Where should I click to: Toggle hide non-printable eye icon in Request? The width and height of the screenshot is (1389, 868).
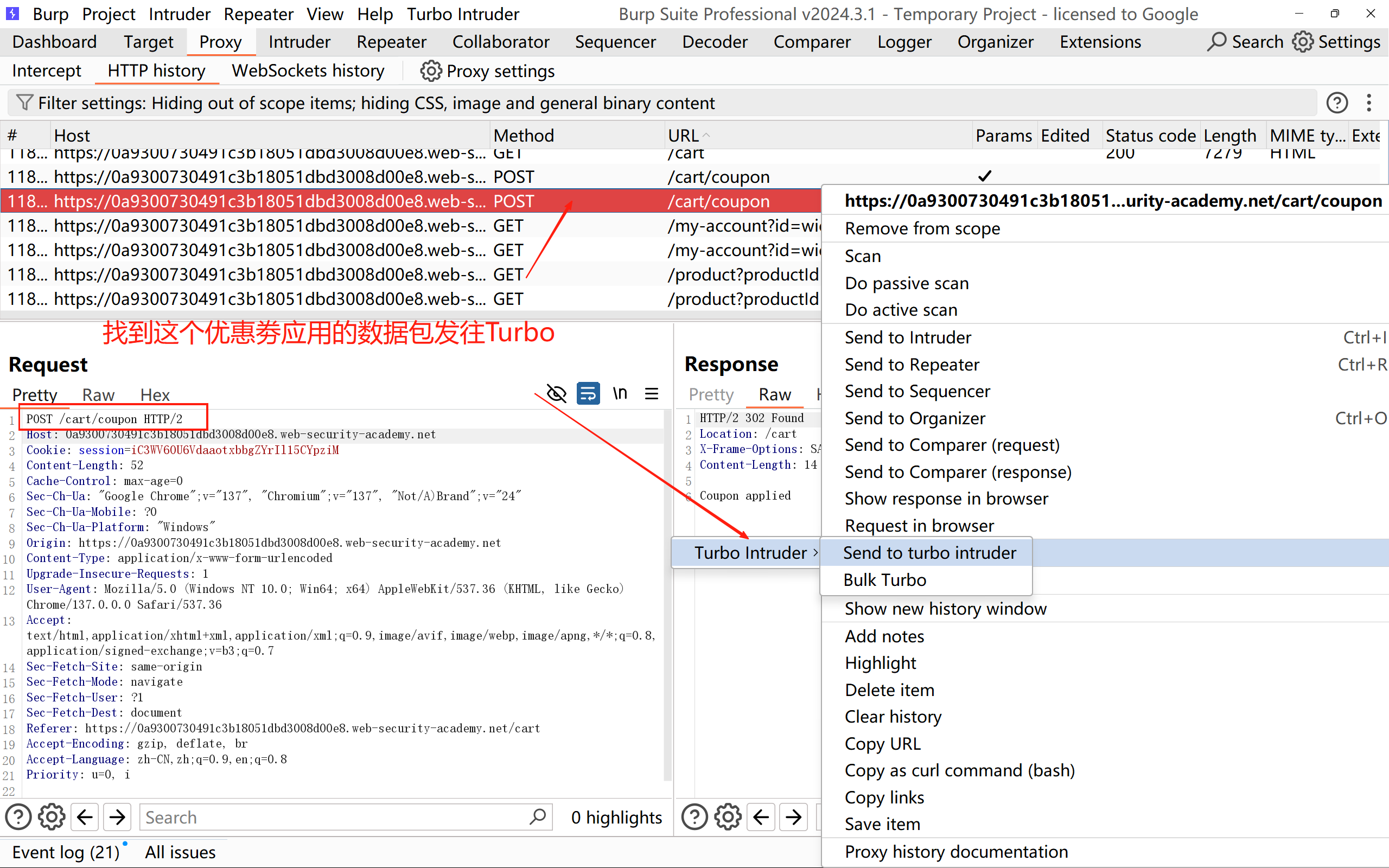coord(556,394)
